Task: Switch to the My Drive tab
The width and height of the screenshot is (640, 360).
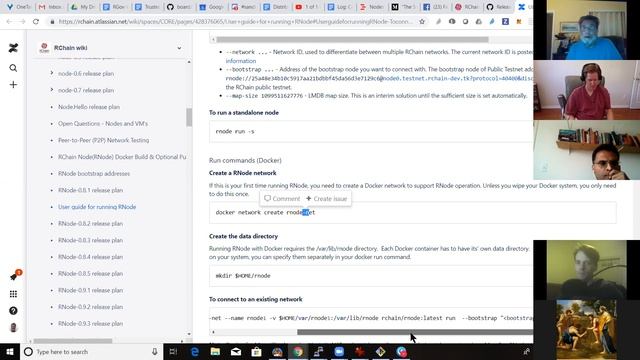Action: click(x=83, y=7)
